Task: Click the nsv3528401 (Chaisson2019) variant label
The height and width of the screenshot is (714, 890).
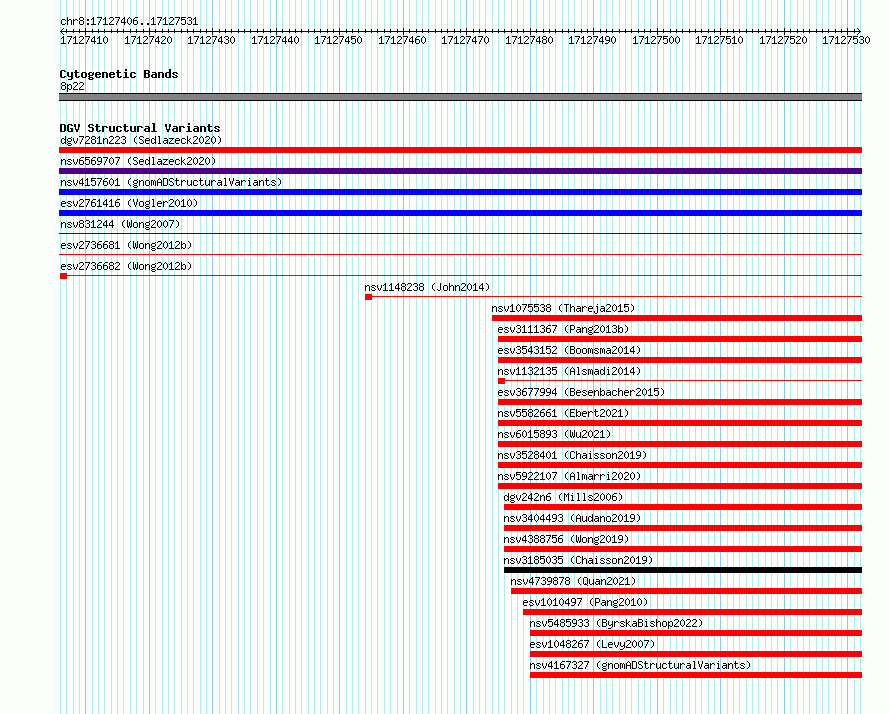Action: pos(572,455)
